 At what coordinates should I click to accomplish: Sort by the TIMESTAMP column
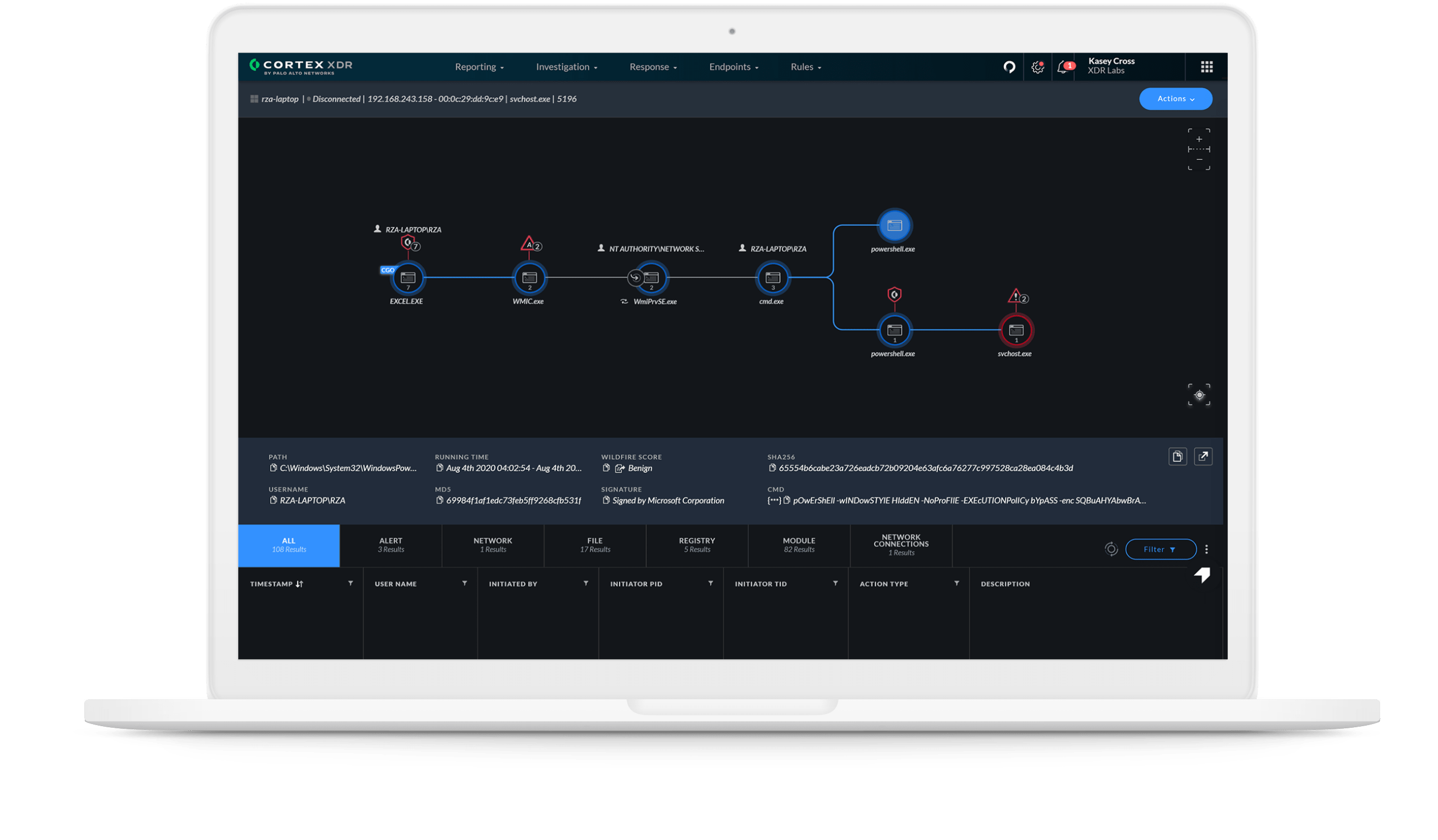(x=299, y=584)
